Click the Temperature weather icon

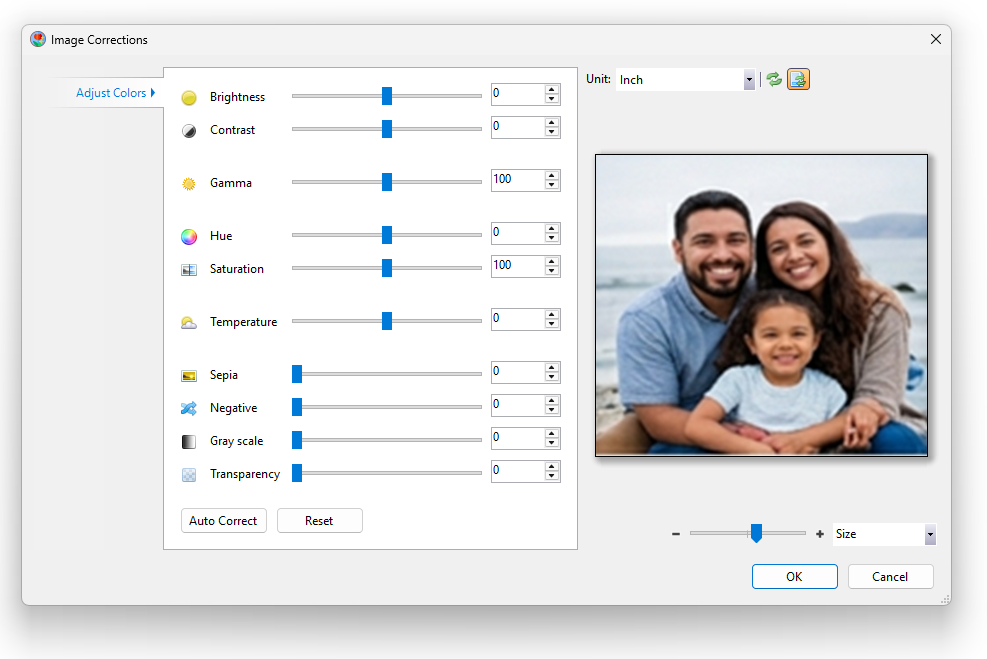[189, 323]
